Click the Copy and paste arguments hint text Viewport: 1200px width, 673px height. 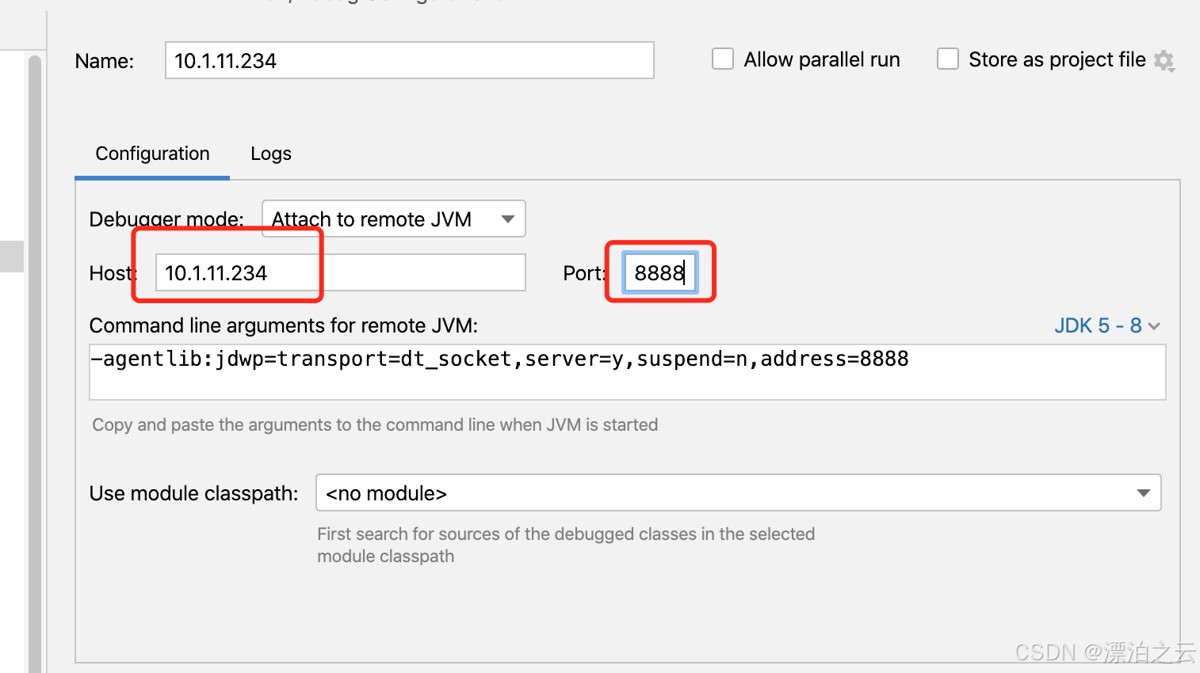375,424
